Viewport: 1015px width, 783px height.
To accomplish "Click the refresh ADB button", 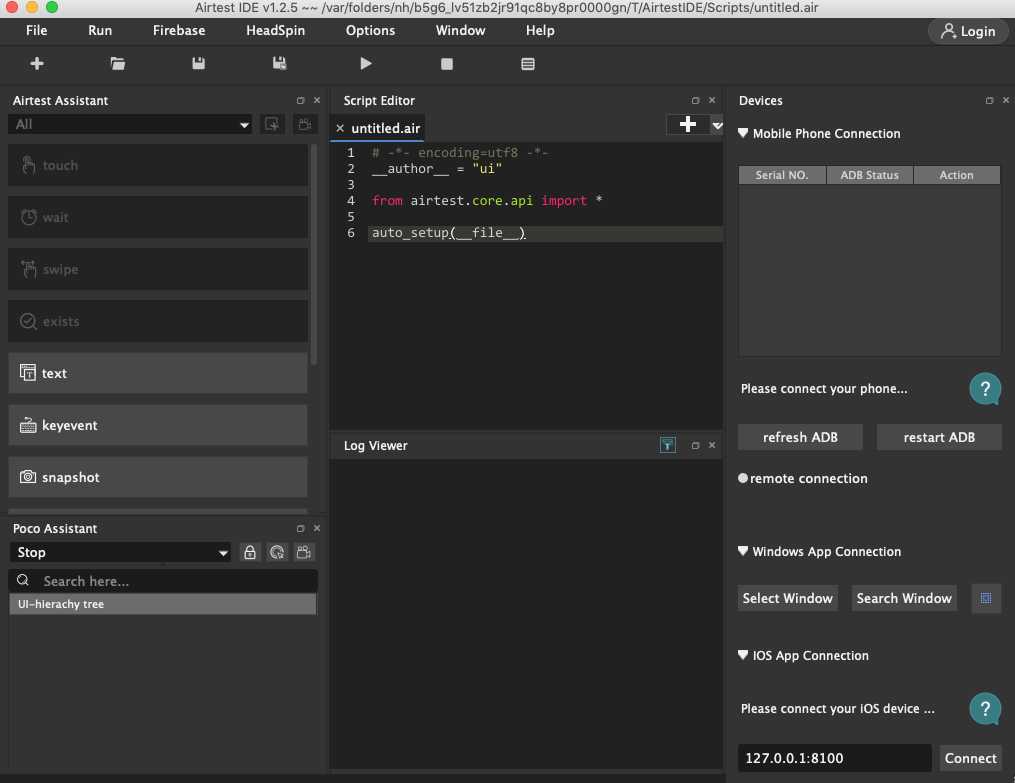I will tap(800, 437).
